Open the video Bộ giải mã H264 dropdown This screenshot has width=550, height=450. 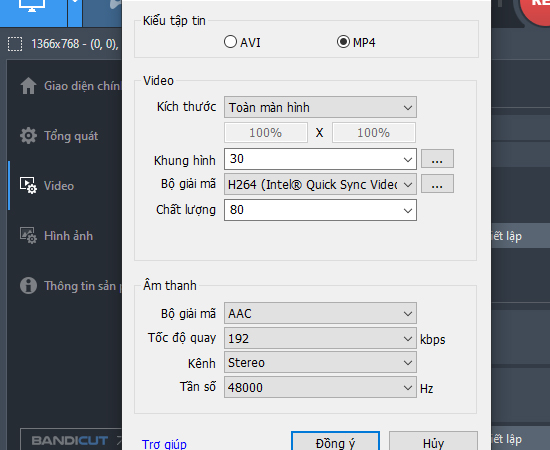click(x=320, y=184)
